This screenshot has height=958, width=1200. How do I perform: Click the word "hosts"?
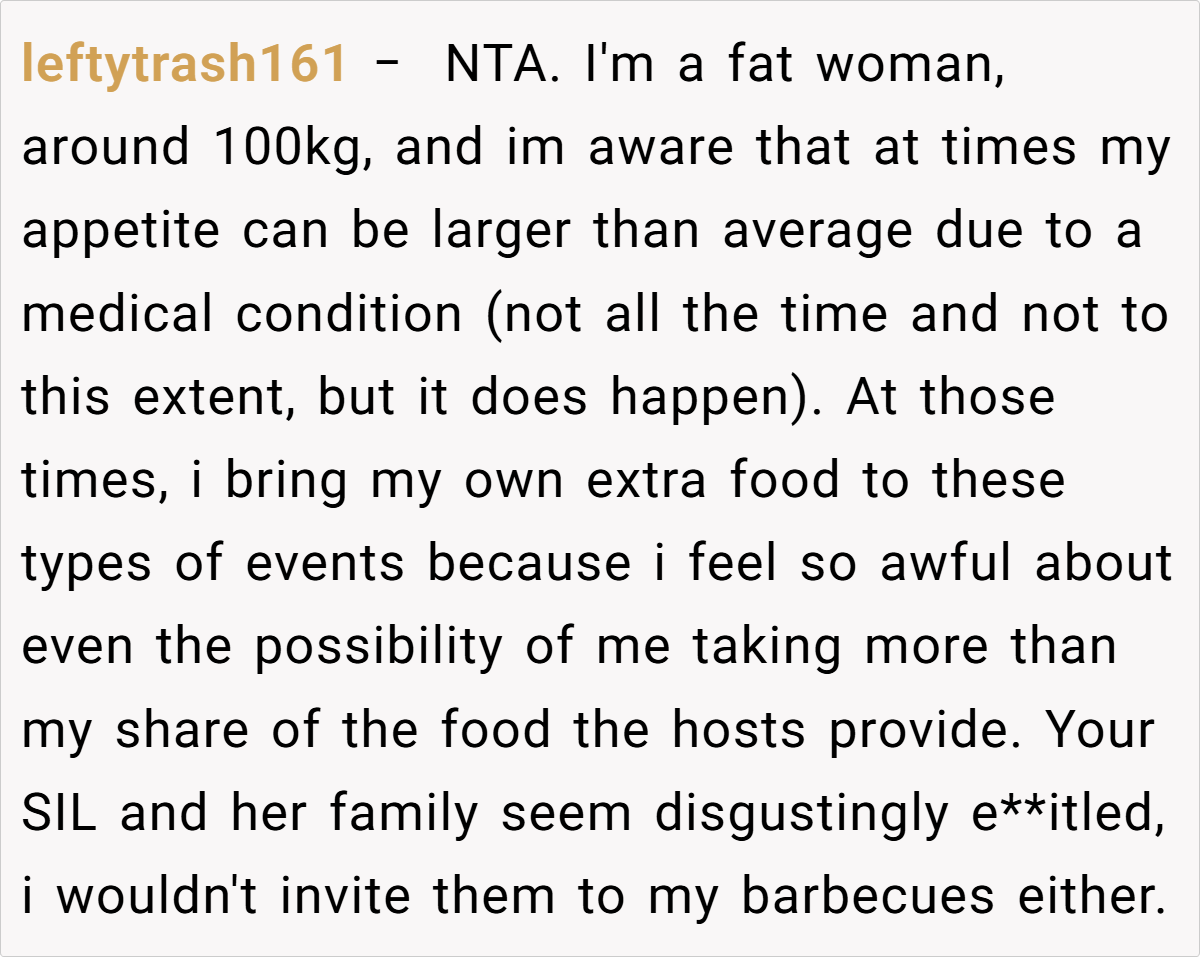coord(739,731)
